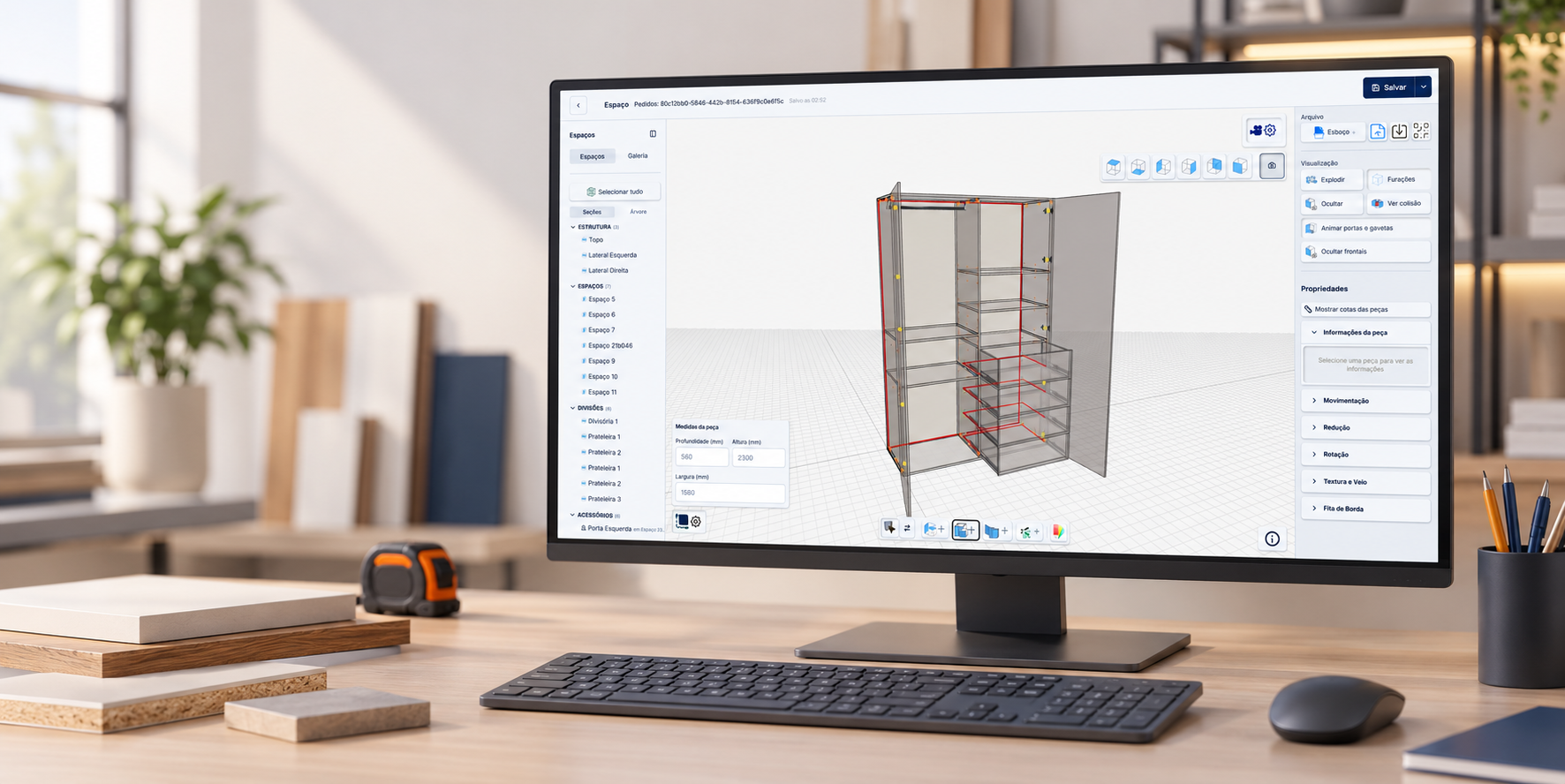Open the info button in viewport
Screen dimensions: 1565x784
[x=1272, y=539]
